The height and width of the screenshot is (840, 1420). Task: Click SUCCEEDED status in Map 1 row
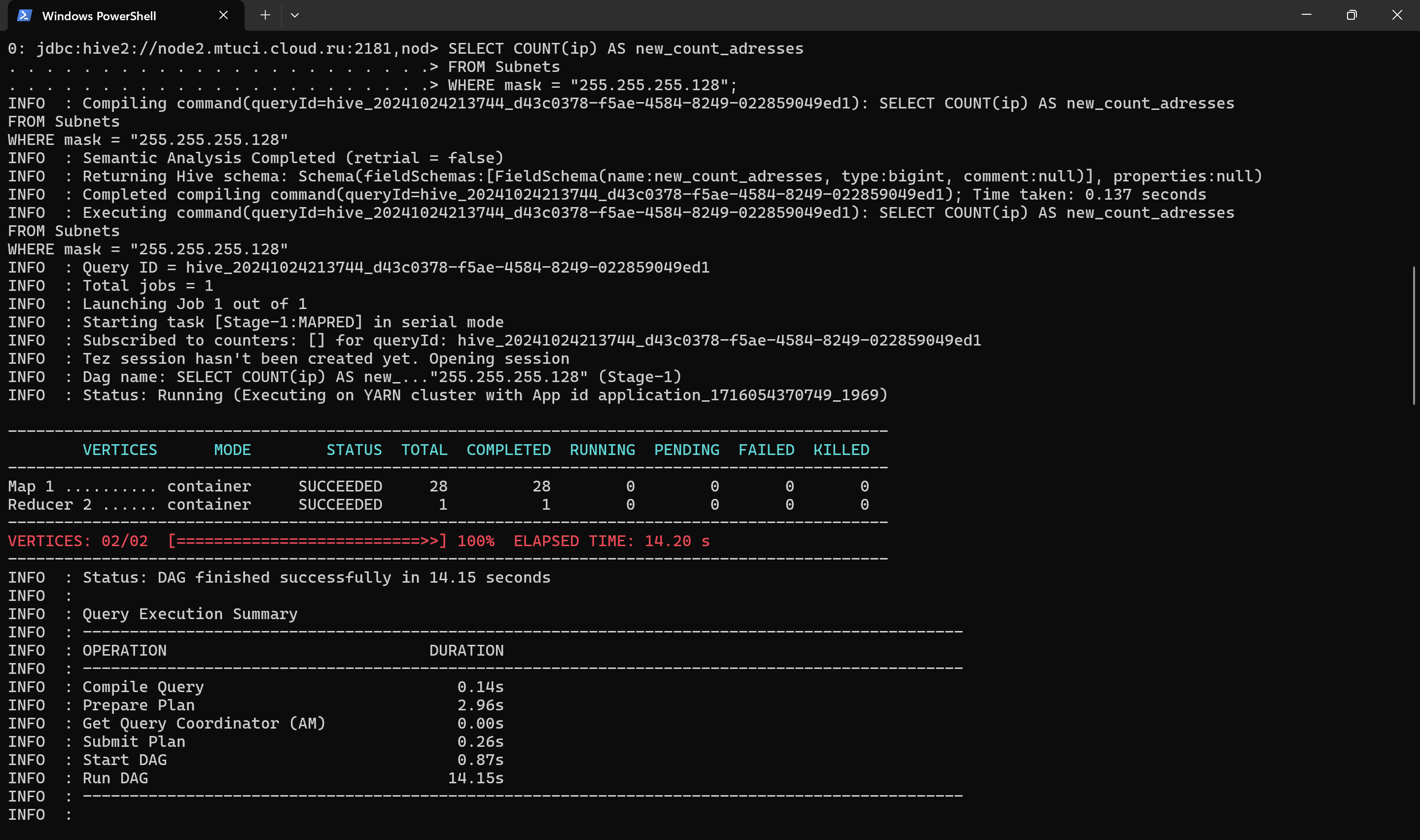[x=340, y=486]
